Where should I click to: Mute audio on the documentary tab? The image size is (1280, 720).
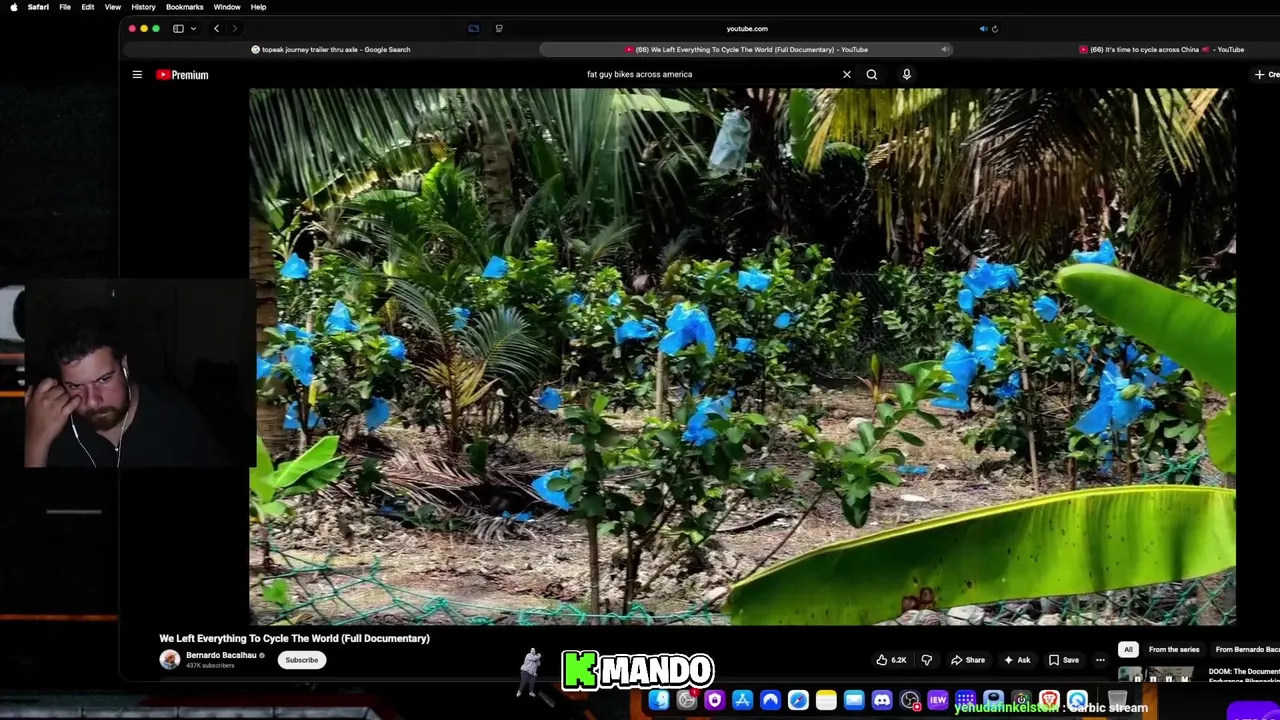[945, 49]
